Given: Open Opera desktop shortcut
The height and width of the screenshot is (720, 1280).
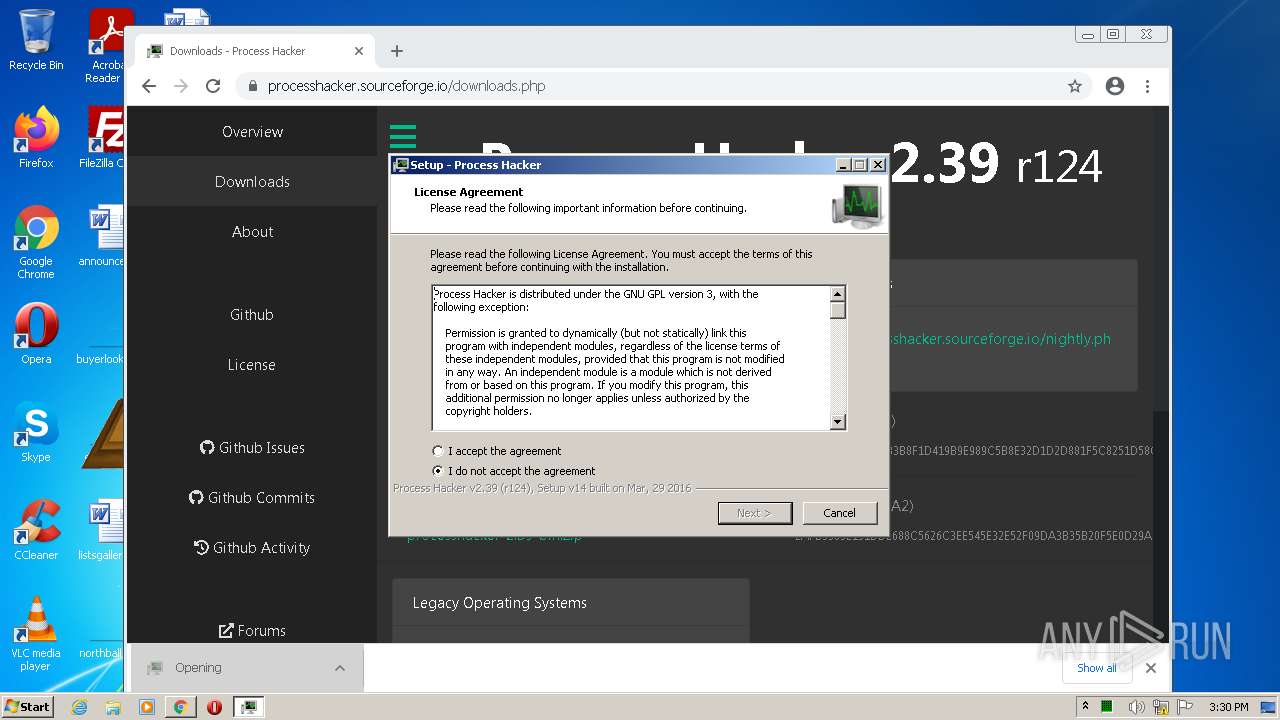Looking at the screenshot, I should (x=36, y=333).
